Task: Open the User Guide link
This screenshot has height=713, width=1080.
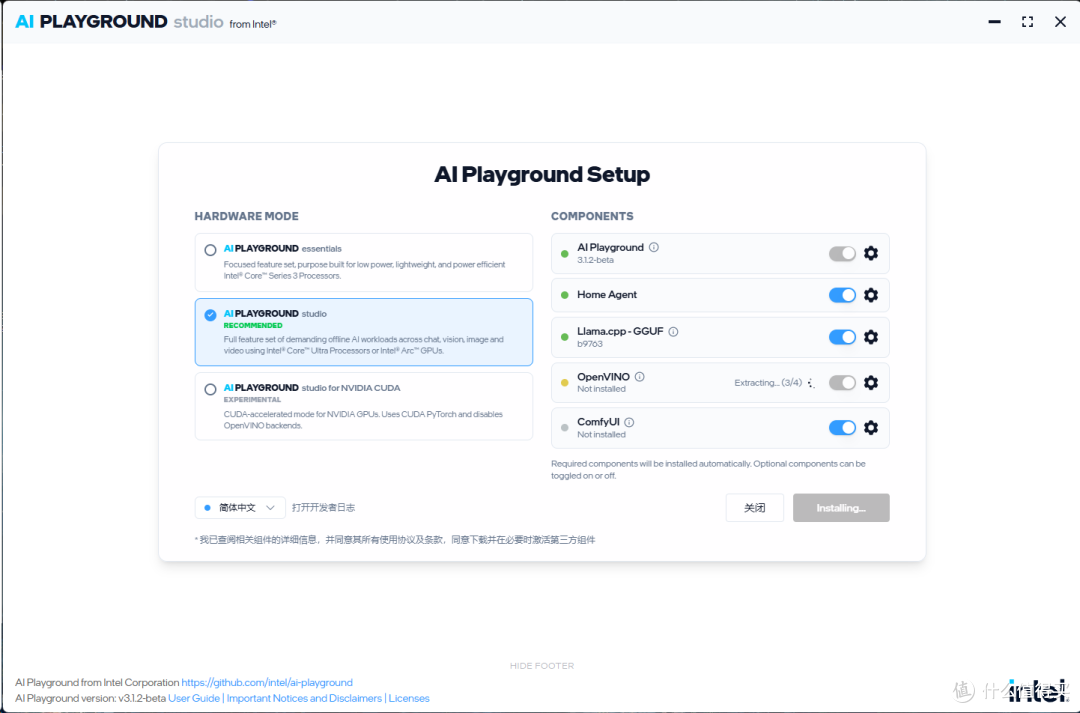Action: pyautogui.click(x=194, y=699)
